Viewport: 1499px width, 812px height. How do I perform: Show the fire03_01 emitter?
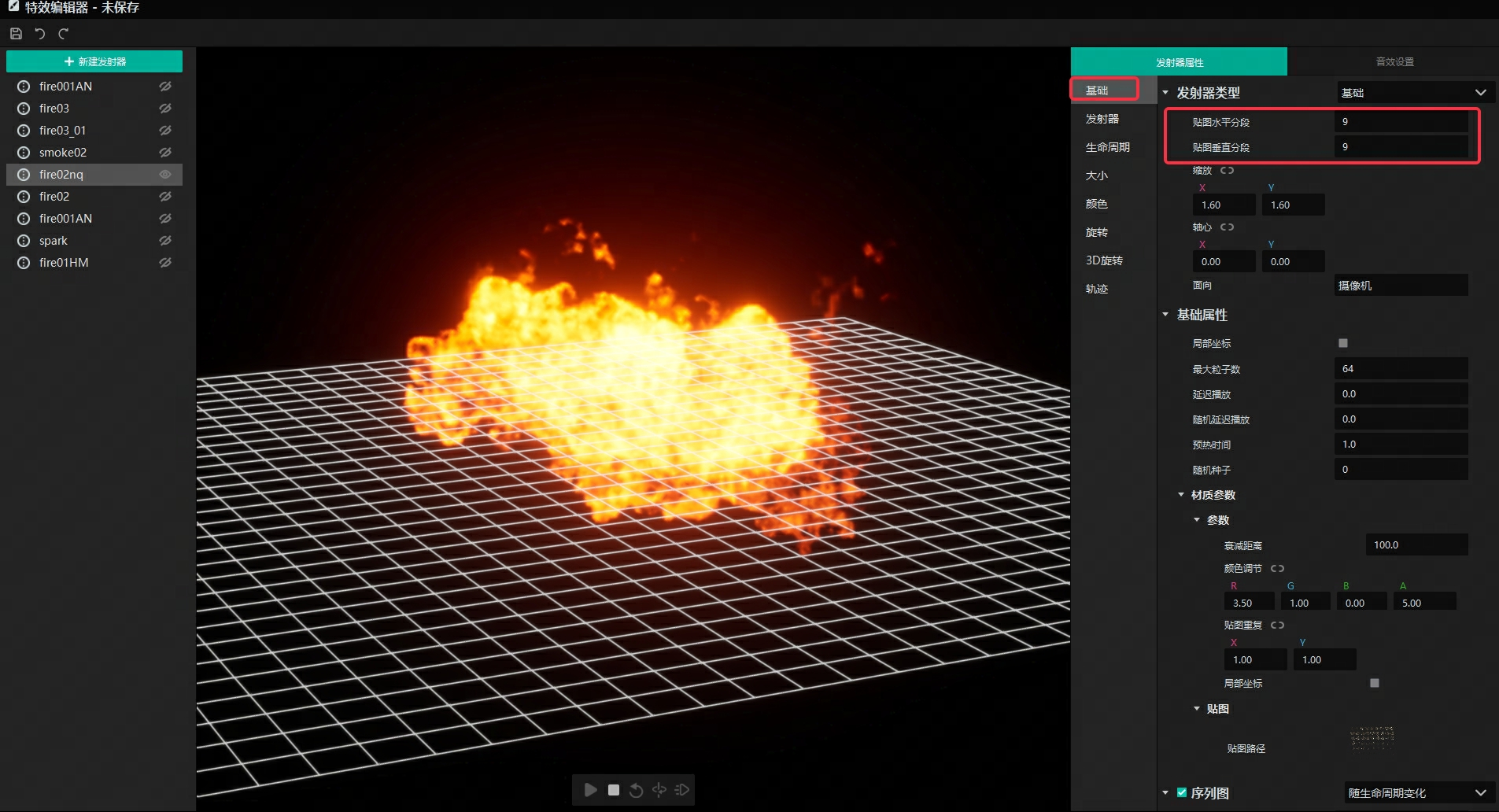coord(165,131)
